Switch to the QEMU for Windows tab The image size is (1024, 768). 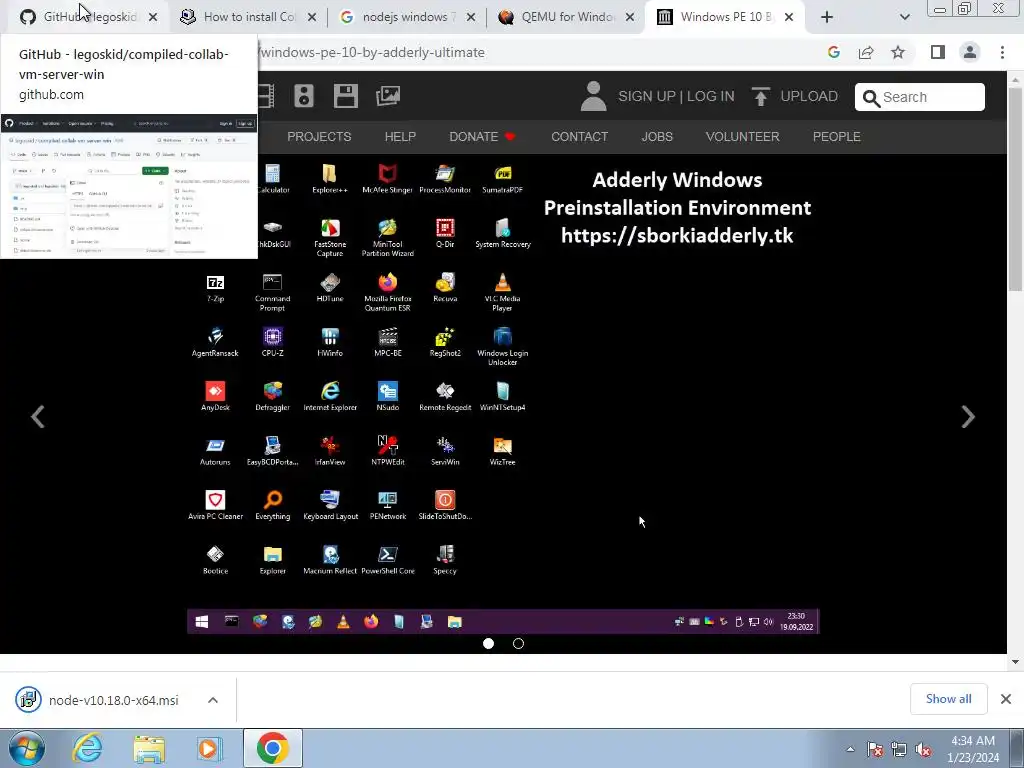566,17
